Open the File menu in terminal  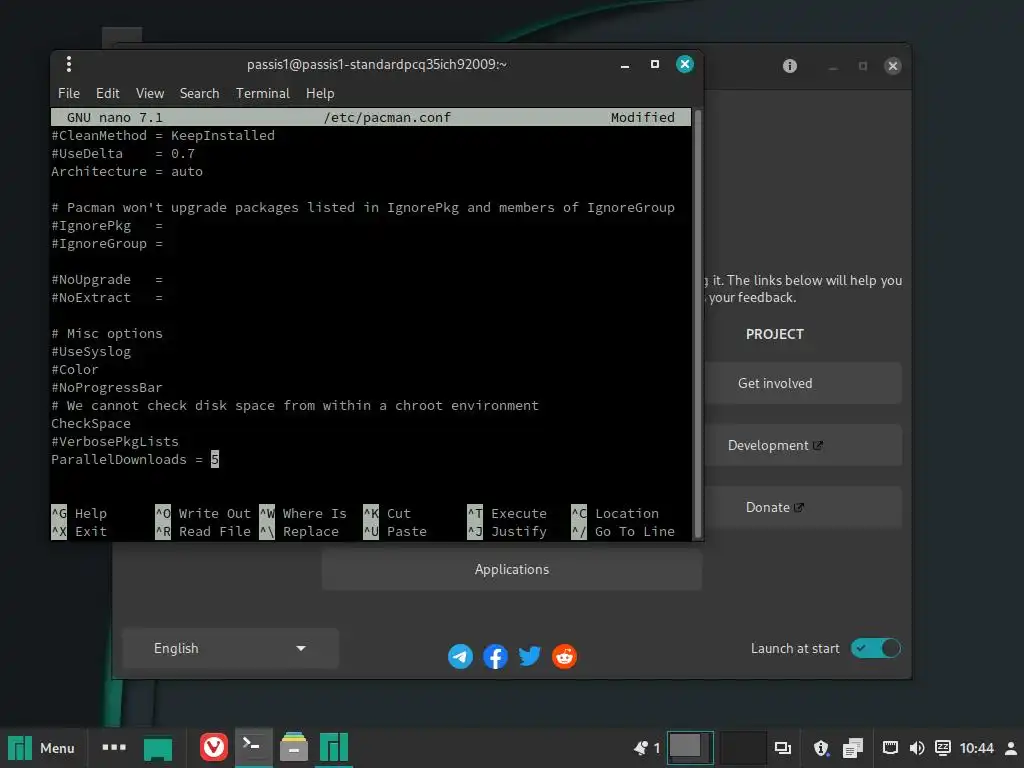[69, 93]
